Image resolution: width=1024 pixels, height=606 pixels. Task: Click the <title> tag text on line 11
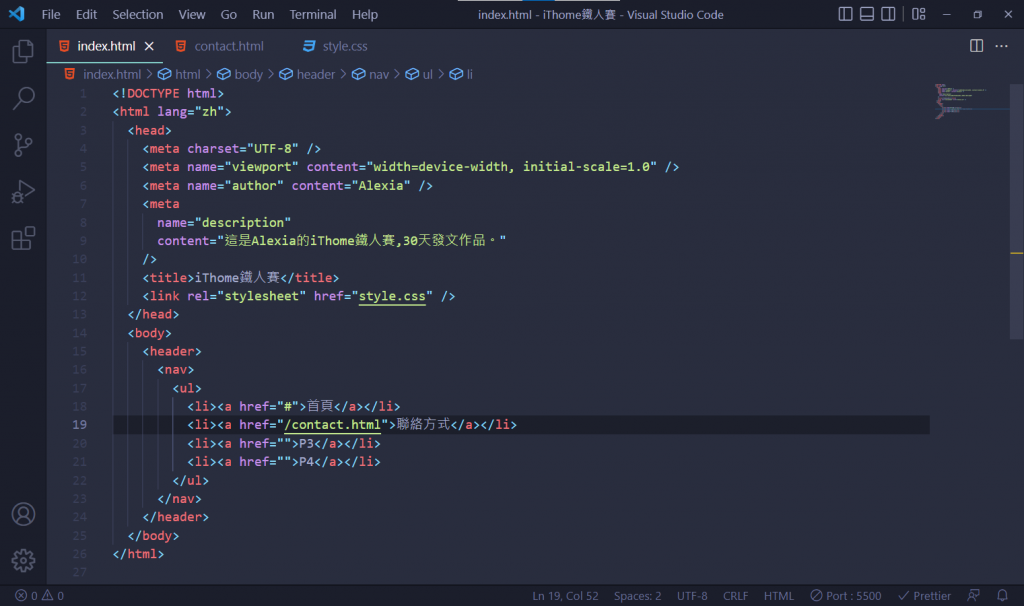(x=168, y=278)
